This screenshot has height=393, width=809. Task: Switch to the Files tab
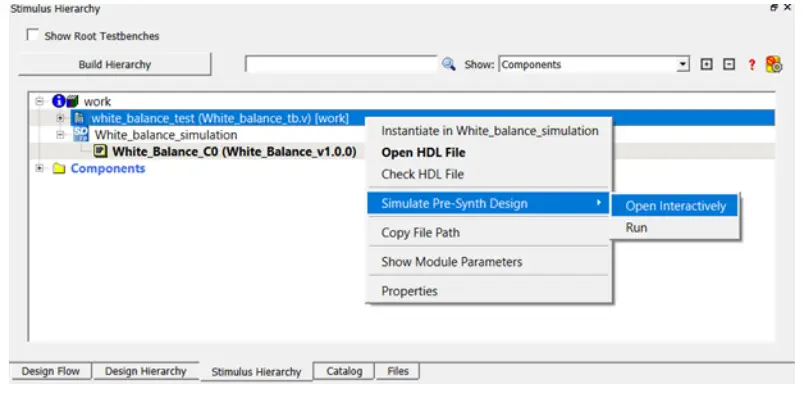398,371
